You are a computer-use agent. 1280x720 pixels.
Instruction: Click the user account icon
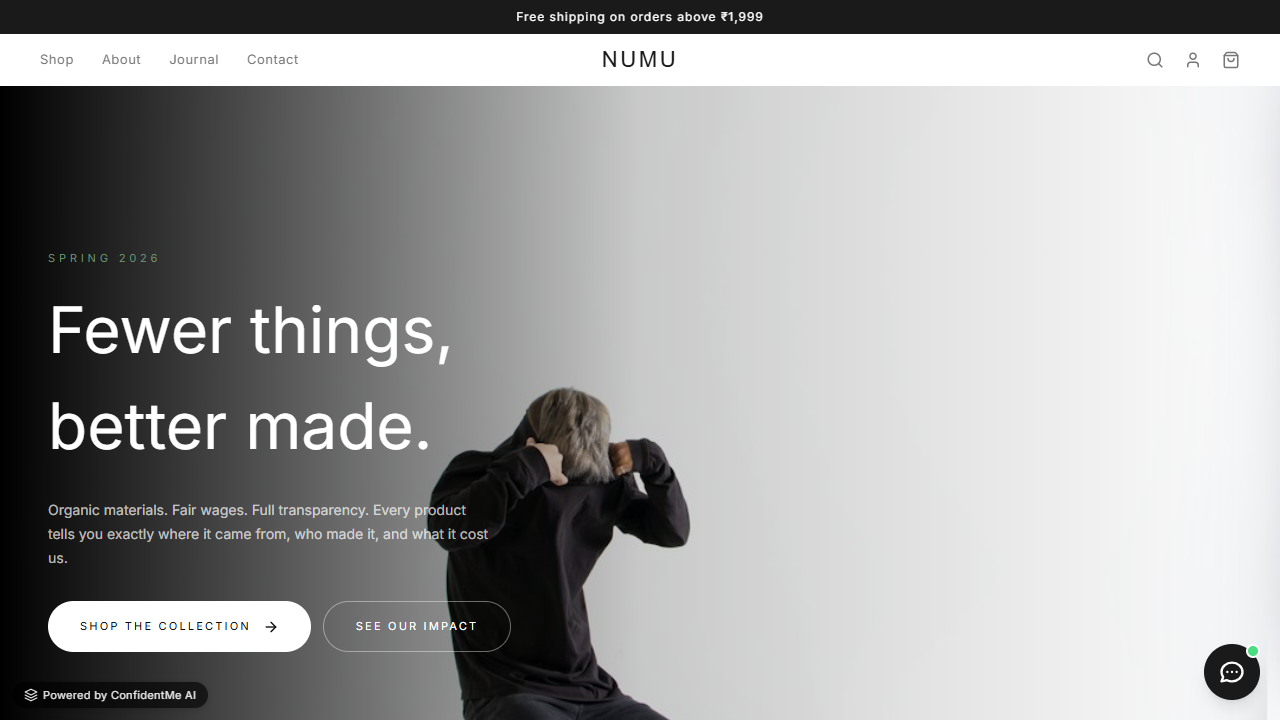pos(1193,60)
